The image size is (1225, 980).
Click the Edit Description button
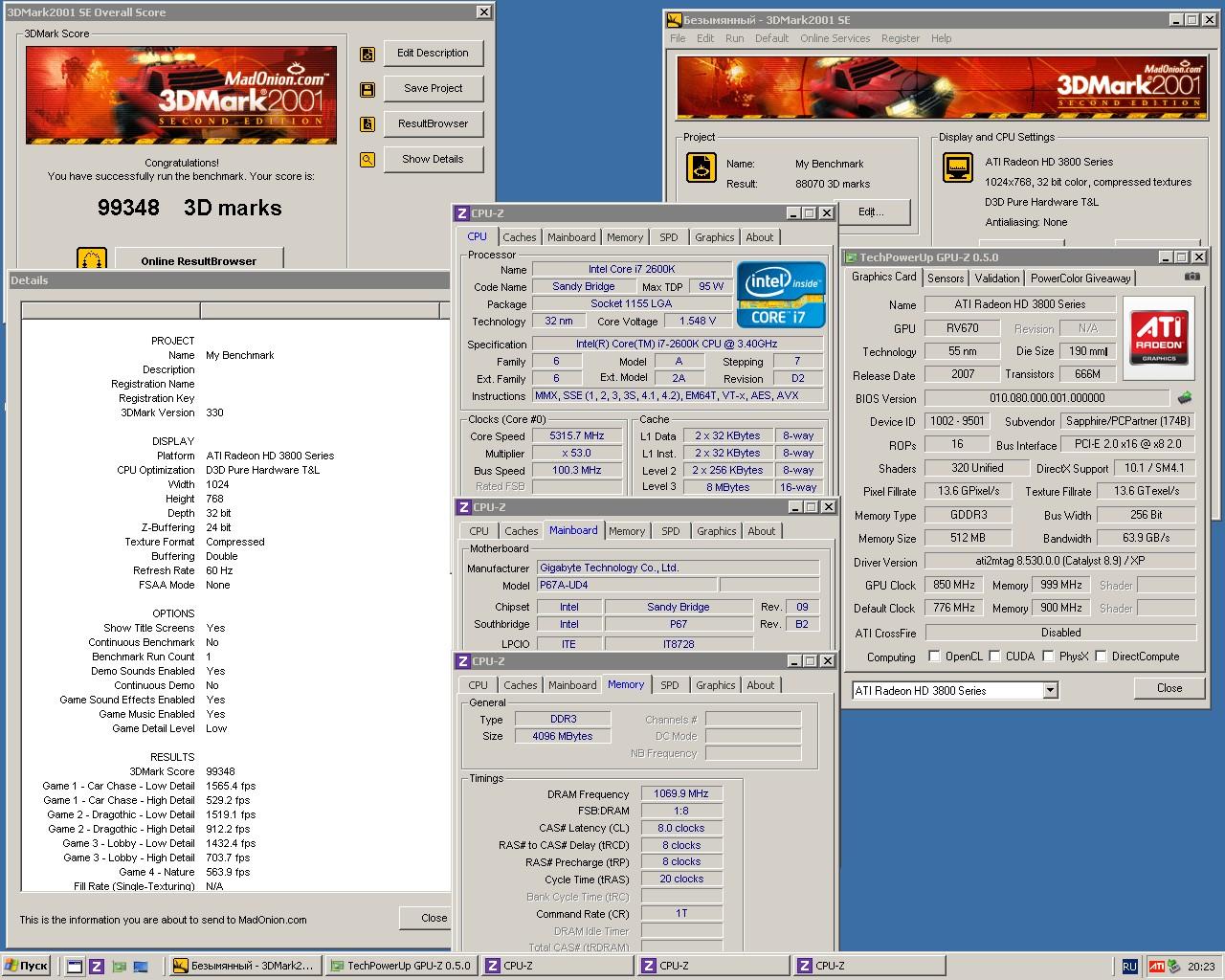pos(433,54)
